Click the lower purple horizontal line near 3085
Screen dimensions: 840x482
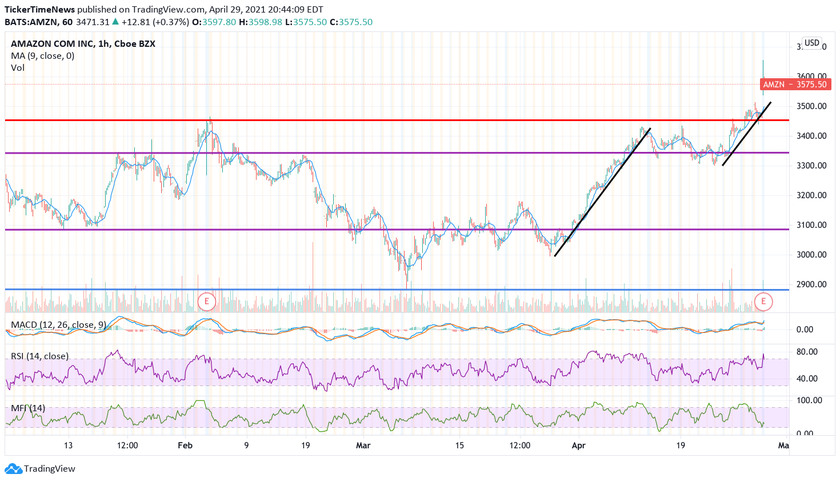click(396, 230)
